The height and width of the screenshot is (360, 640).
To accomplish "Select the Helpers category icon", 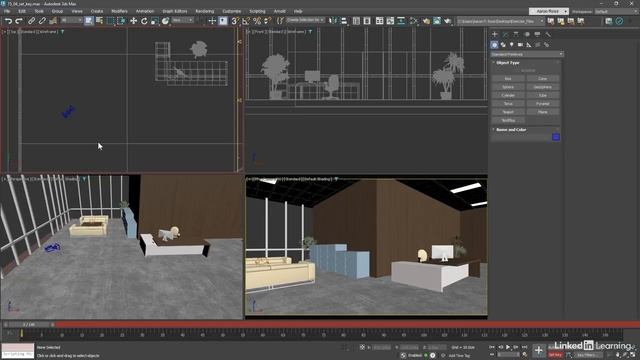I will (x=529, y=44).
